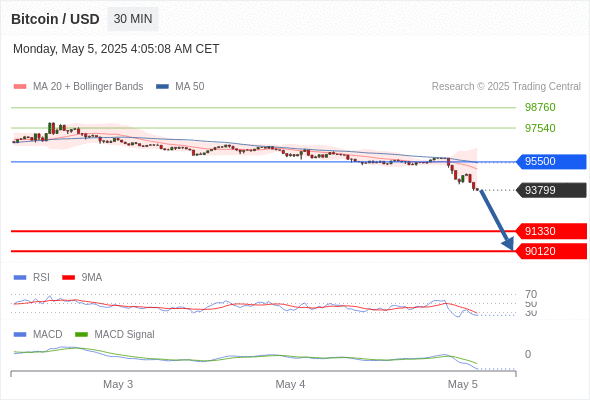Click the Bitcoin / USD title
The image size is (590, 400).
pos(55,19)
